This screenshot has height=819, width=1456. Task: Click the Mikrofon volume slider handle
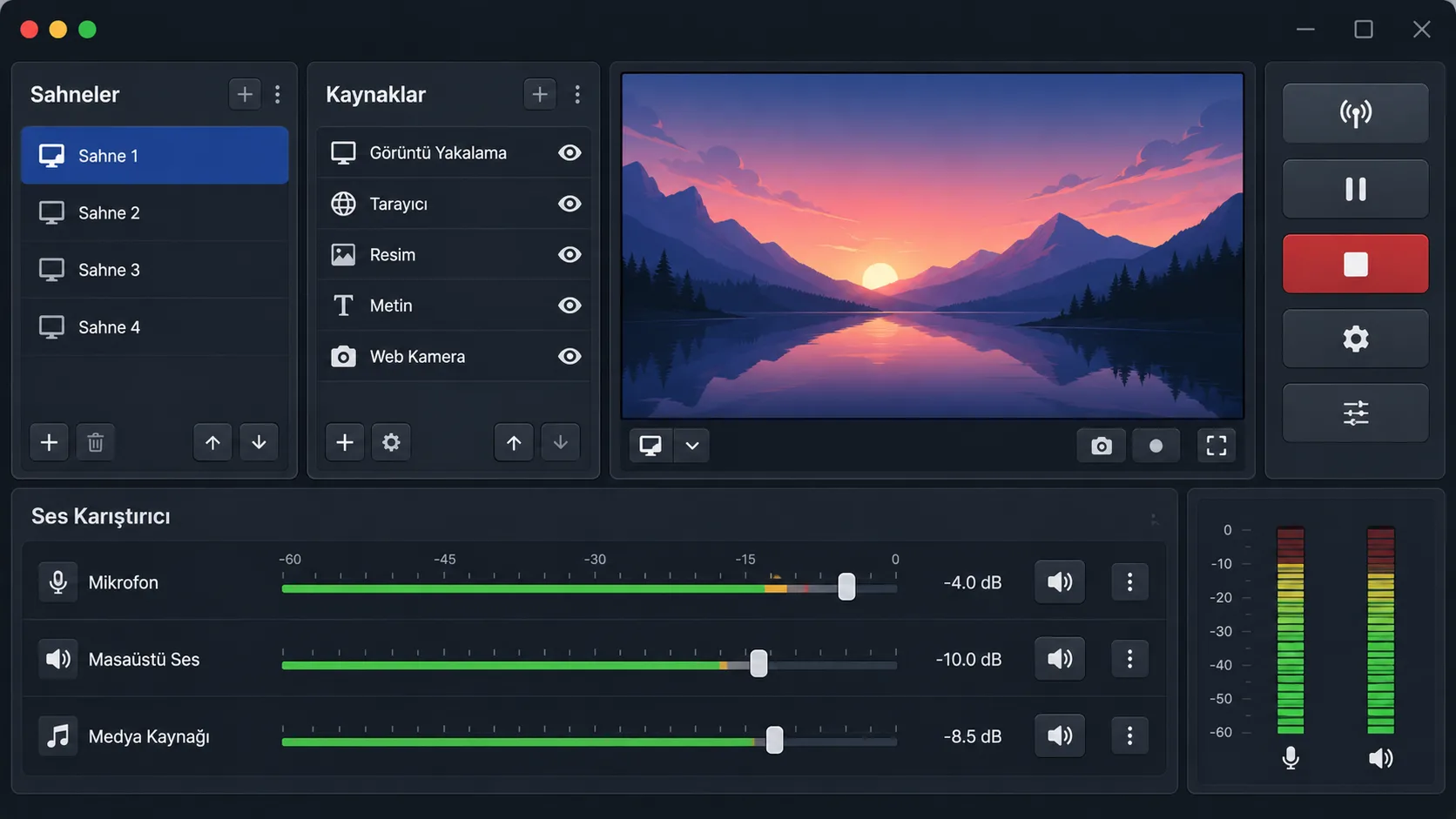tap(846, 587)
